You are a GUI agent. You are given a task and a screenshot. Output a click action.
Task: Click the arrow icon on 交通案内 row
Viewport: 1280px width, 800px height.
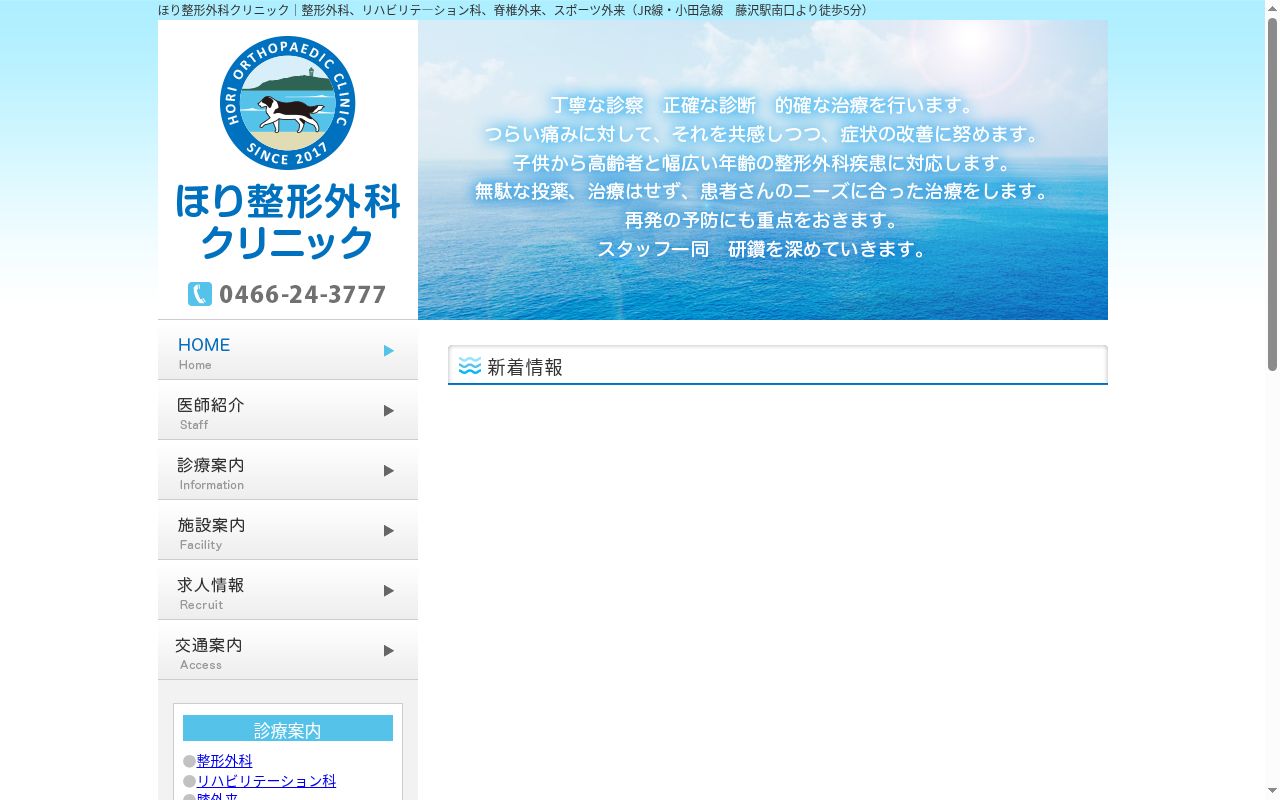[x=389, y=650]
